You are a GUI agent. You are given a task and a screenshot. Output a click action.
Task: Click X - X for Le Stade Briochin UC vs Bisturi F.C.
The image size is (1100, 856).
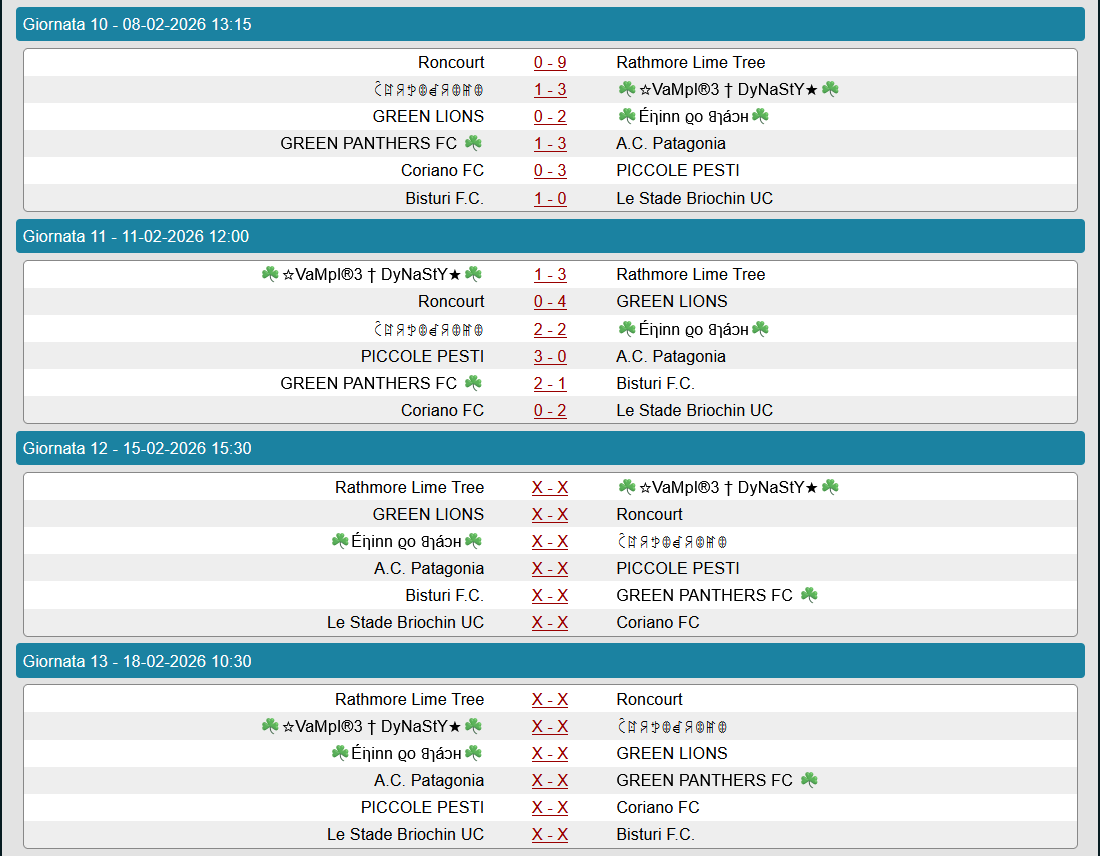(x=550, y=834)
